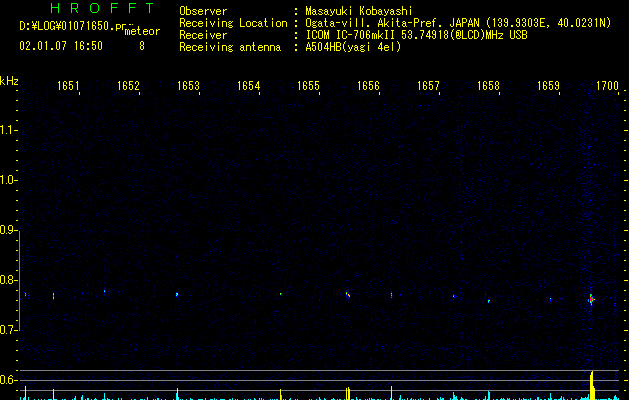Click the meteor echo below the 1653 tick

(177, 294)
